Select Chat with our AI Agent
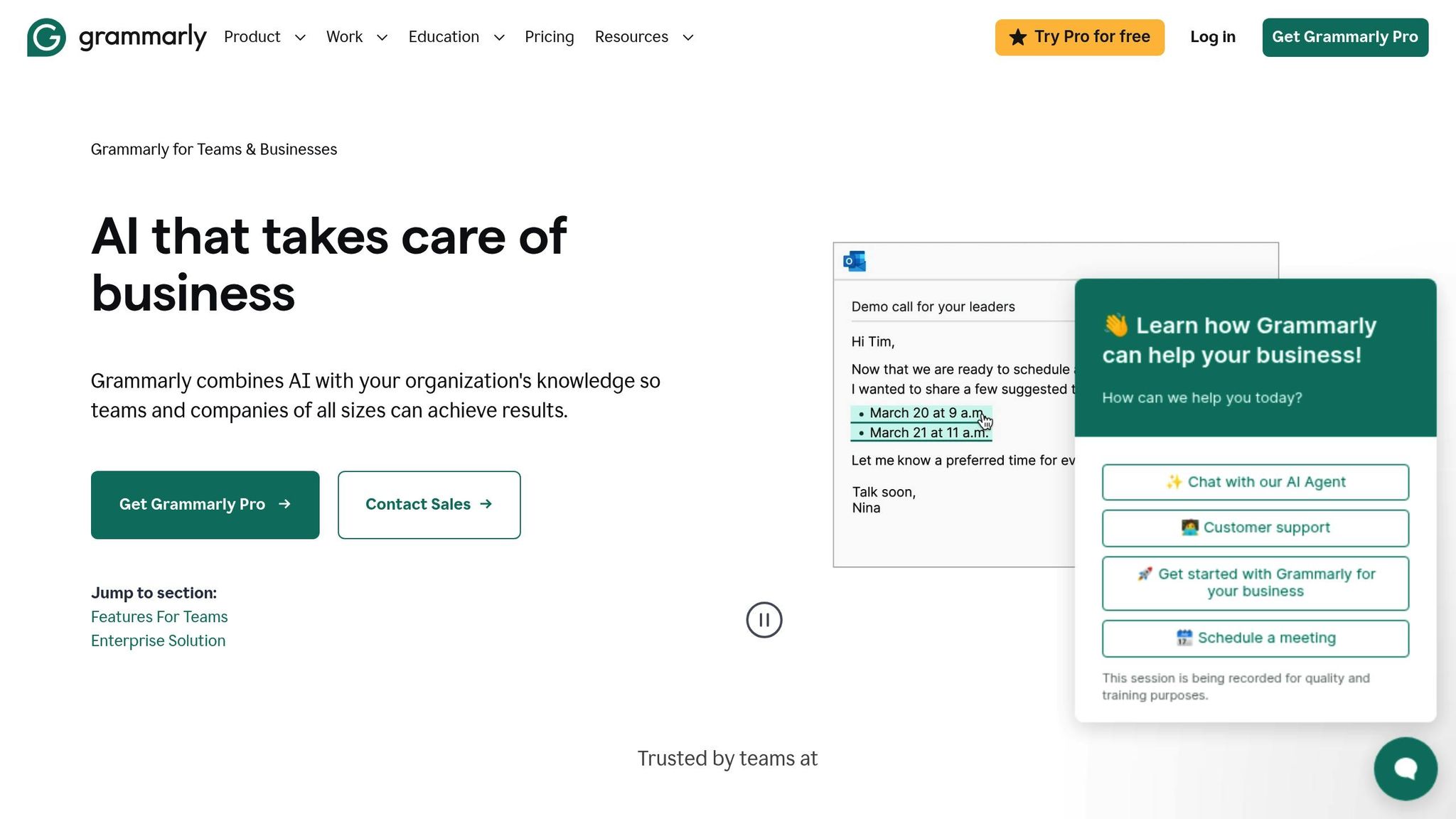 point(1255,482)
